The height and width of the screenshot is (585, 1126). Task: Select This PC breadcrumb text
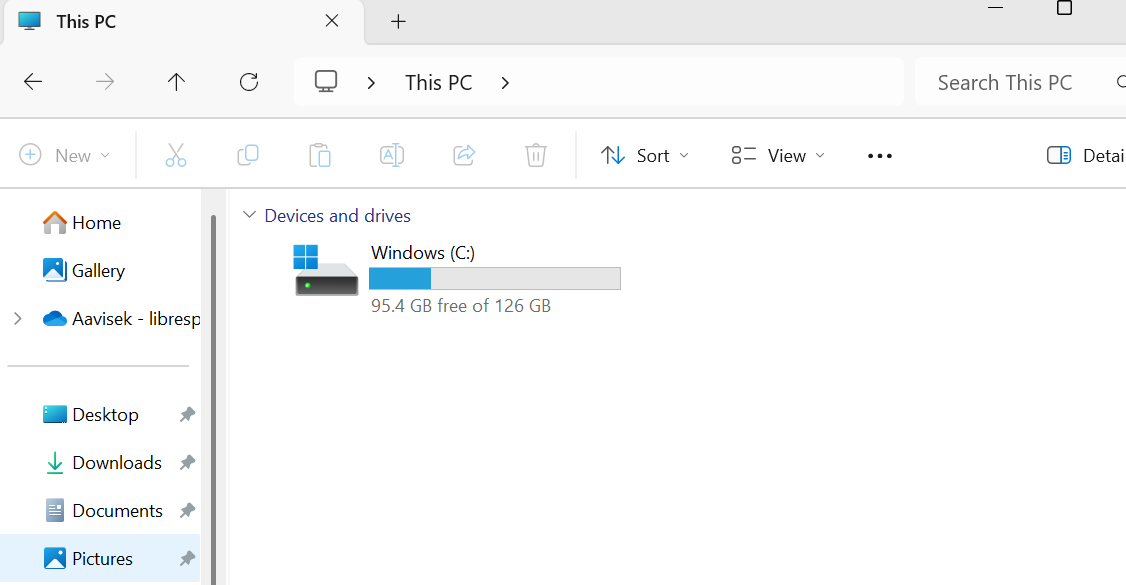point(438,83)
